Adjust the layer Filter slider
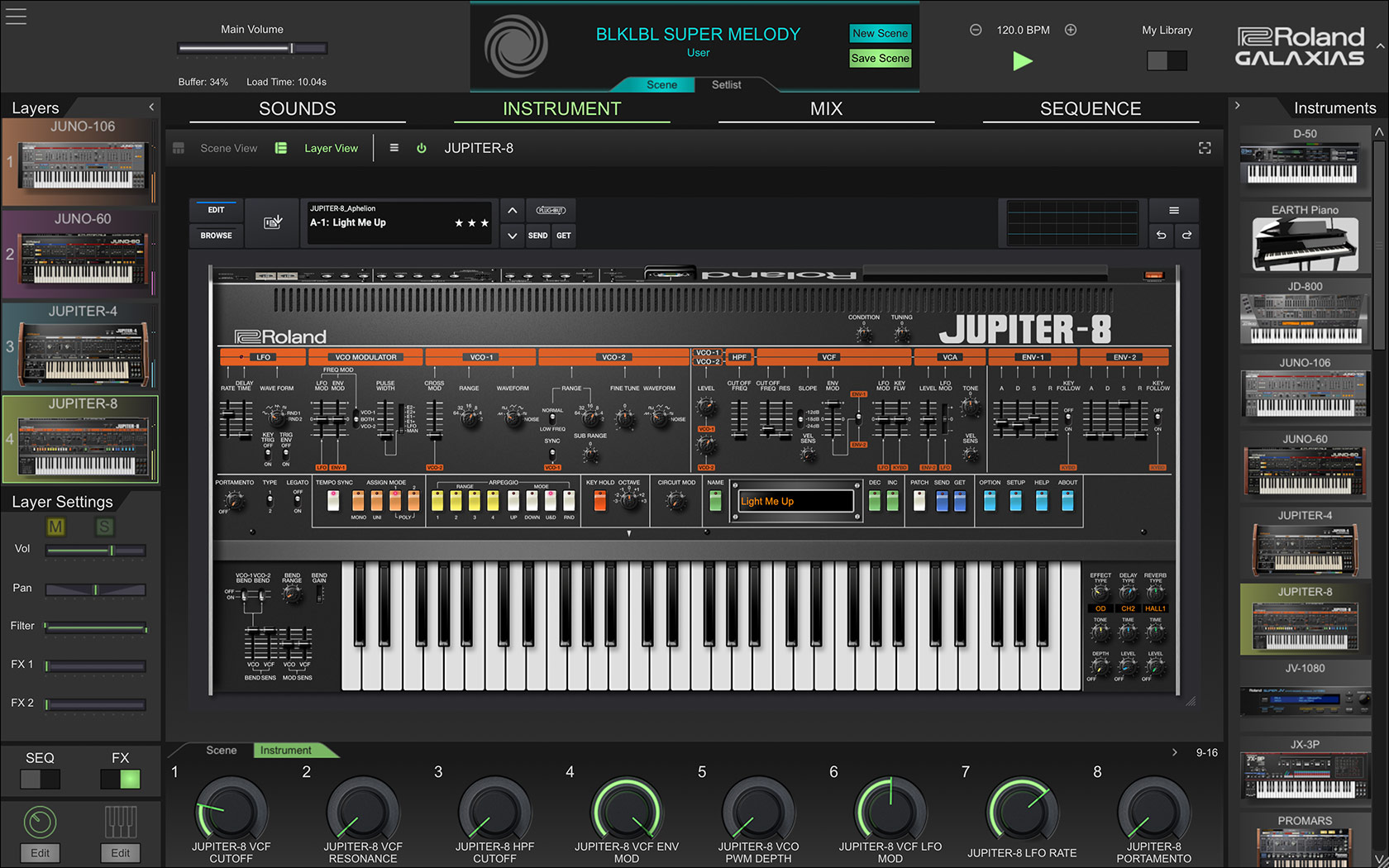The height and width of the screenshot is (868, 1389). click(x=96, y=627)
